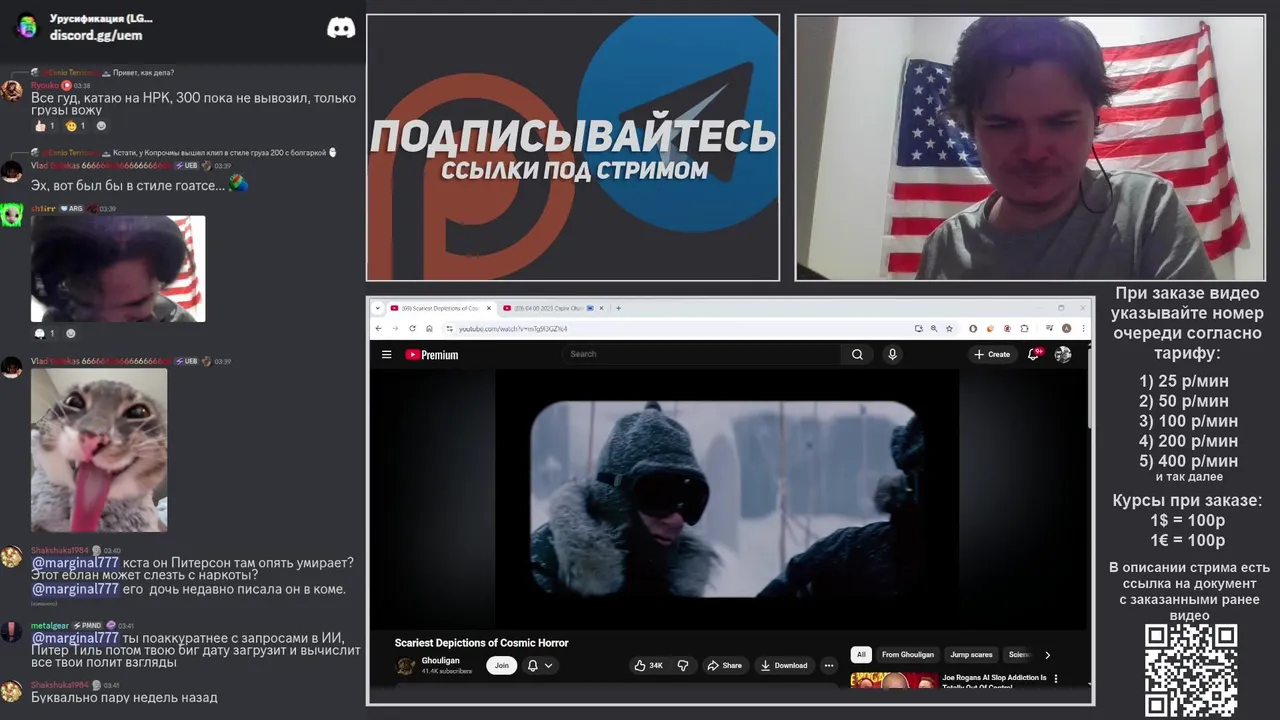Switch to the Scariest Depictions tab

440,308
